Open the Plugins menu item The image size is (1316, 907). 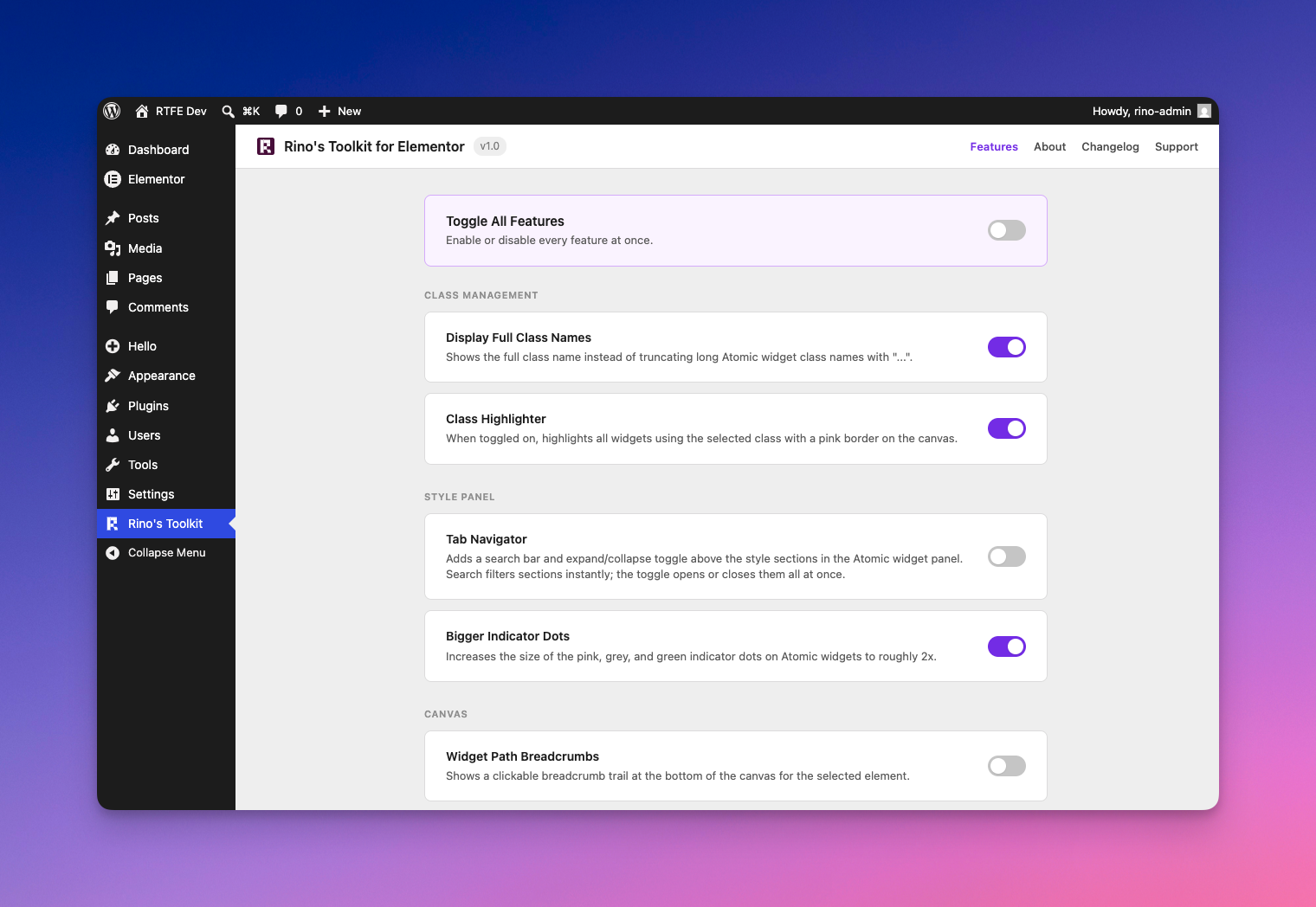click(x=166, y=406)
